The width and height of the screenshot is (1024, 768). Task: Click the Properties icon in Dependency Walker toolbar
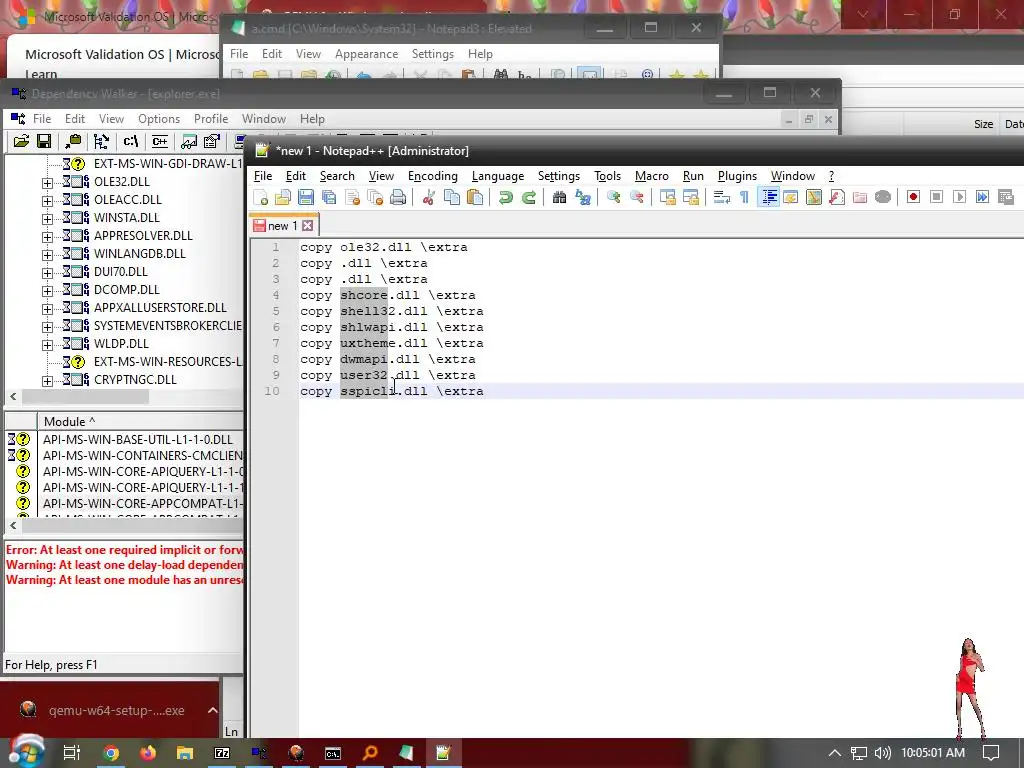(x=212, y=141)
